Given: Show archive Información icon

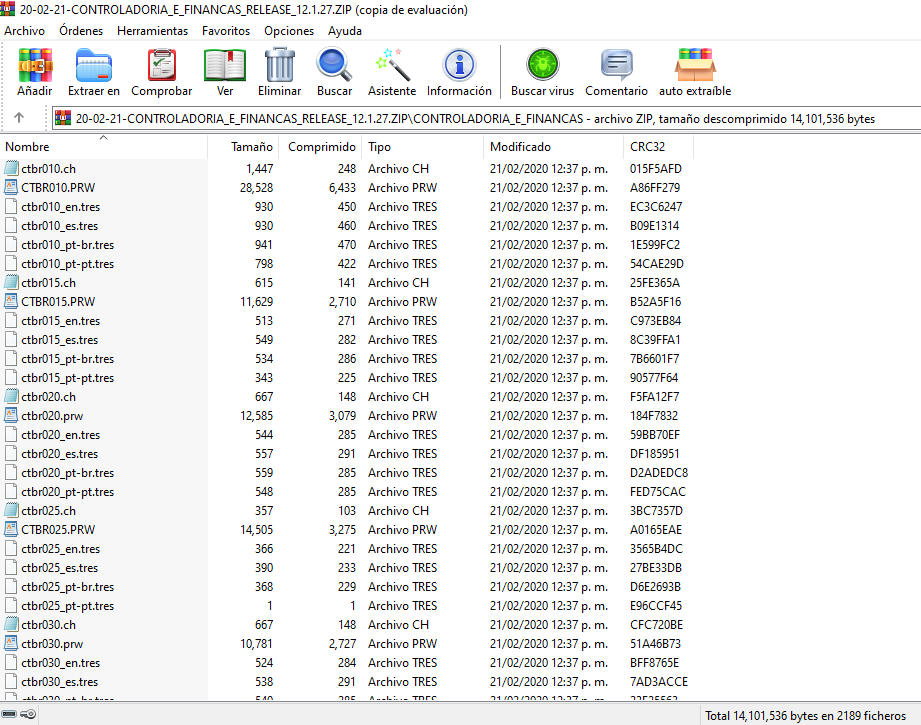Looking at the screenshot, I should pyautogui.click(x=459, y=65).
